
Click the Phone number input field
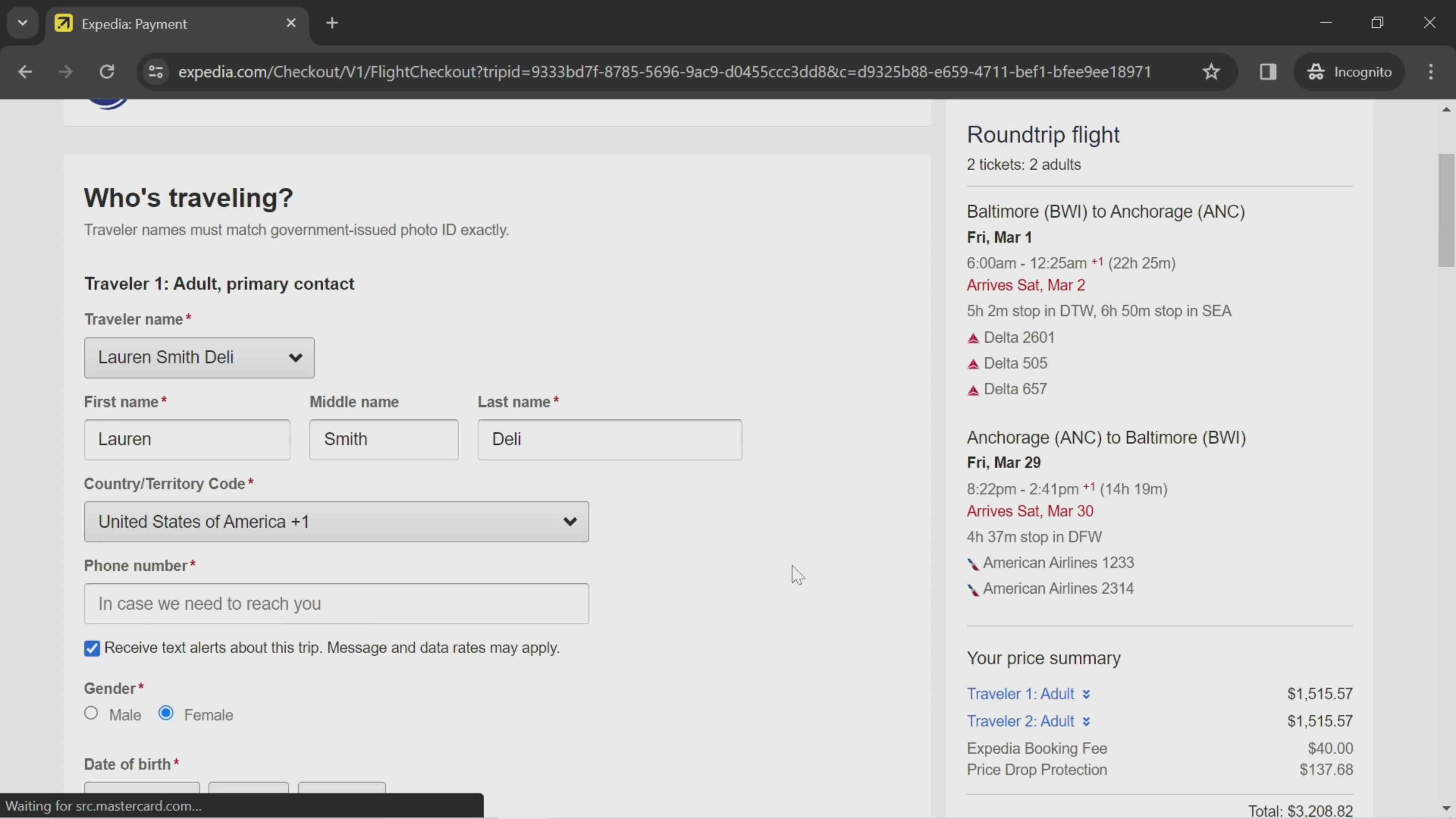tap(336, 604)
